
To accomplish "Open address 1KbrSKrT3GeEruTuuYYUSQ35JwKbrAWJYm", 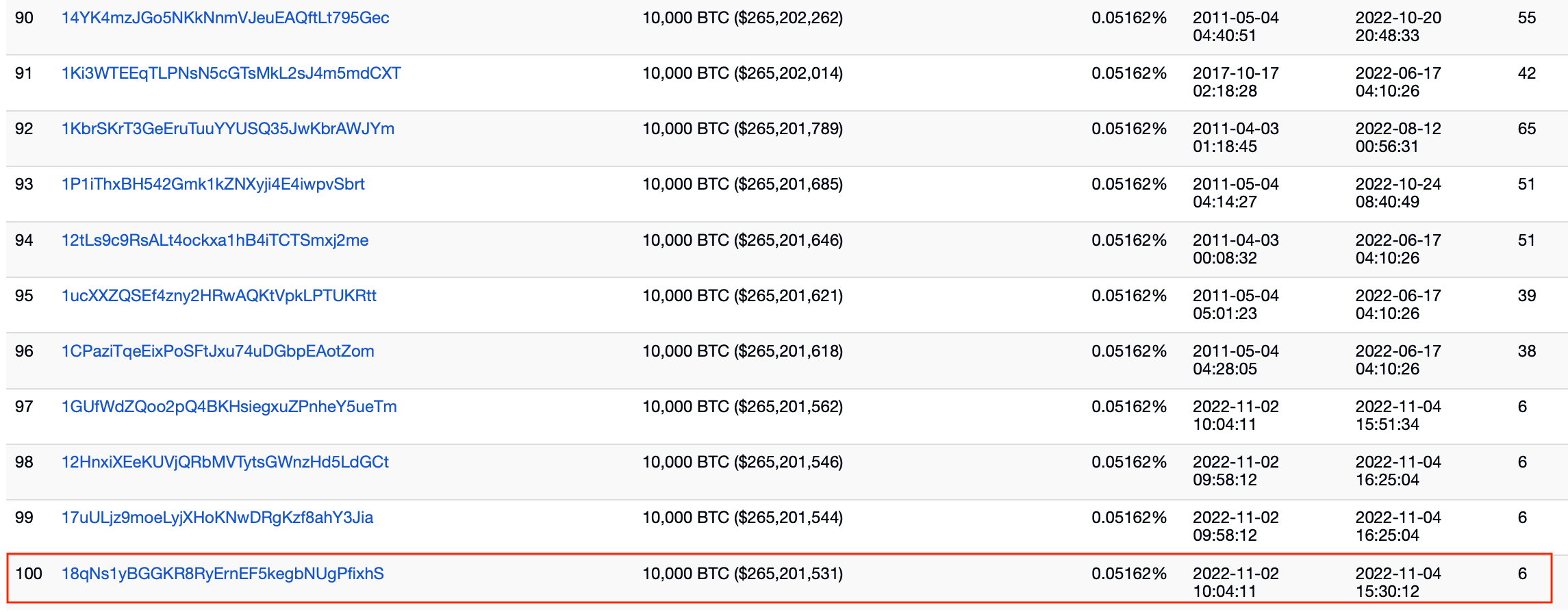I will (227, 129).
